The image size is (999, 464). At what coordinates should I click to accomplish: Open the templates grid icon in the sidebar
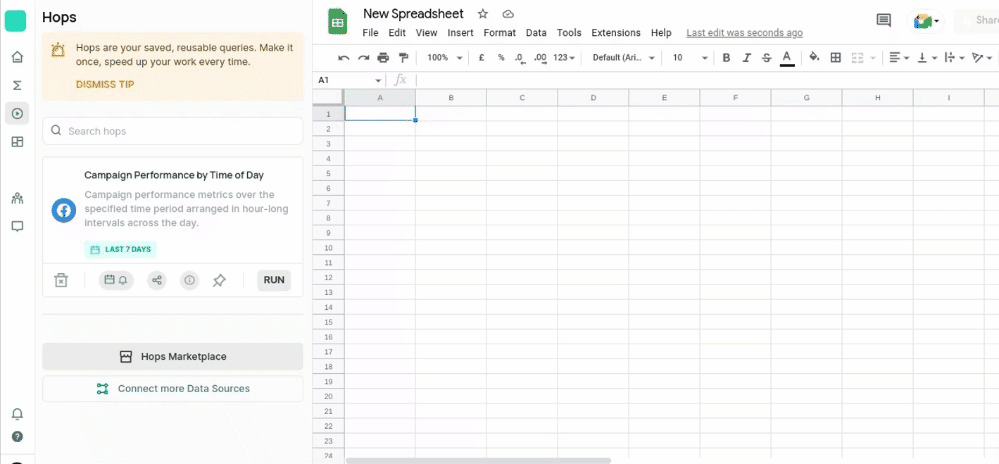(17, 141)
